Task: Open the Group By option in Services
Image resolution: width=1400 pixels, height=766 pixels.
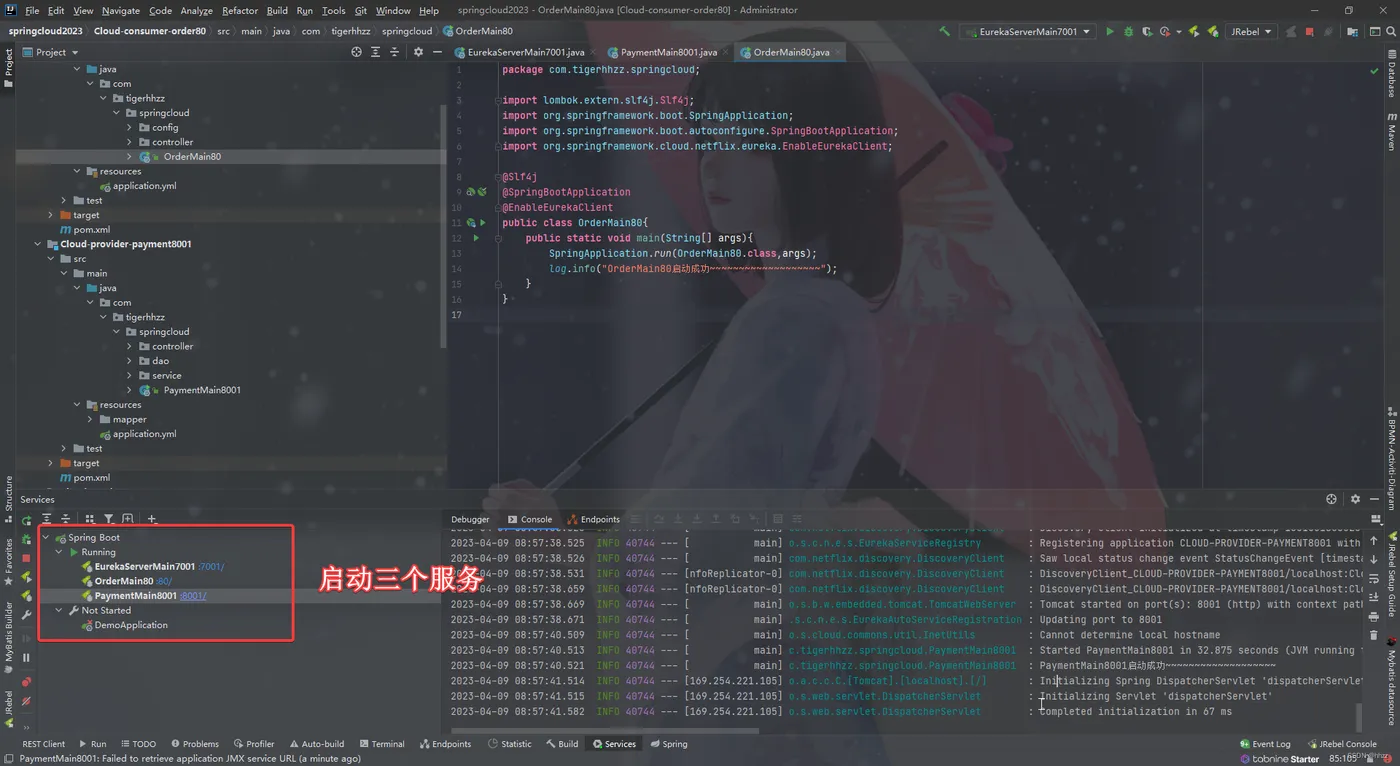Action: [x=90, y=519]
